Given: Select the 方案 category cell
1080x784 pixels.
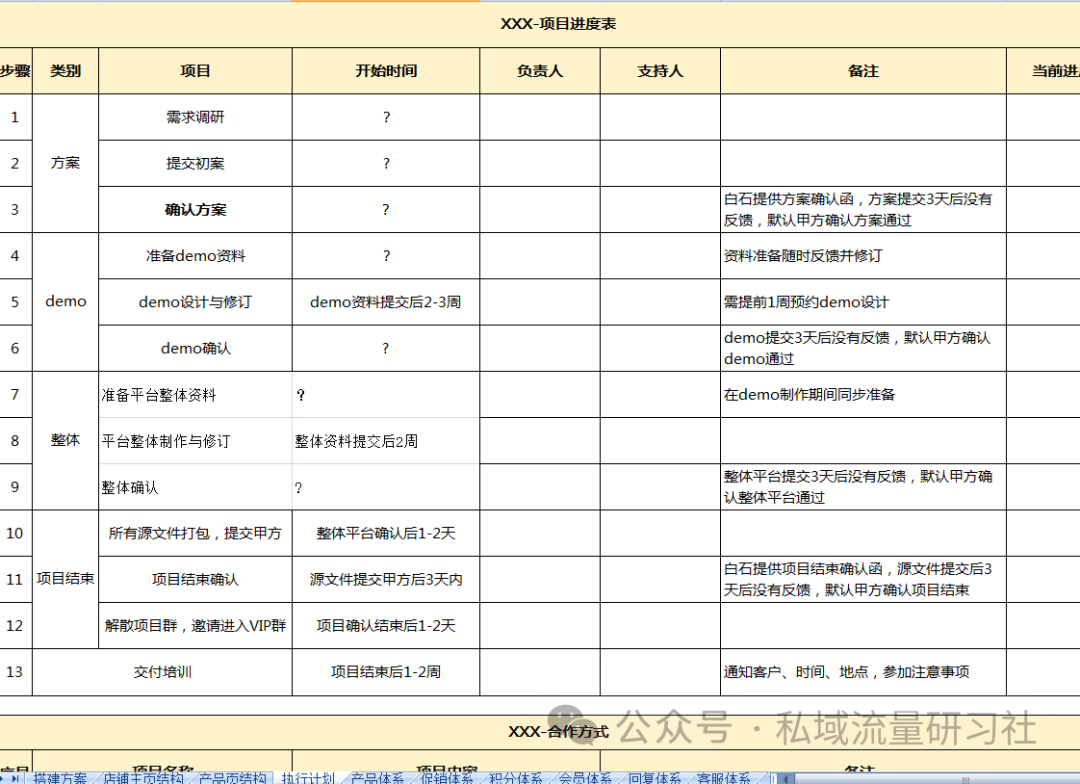Looking at the screenshot, I should pyautogui.click(x=65, y=163).
